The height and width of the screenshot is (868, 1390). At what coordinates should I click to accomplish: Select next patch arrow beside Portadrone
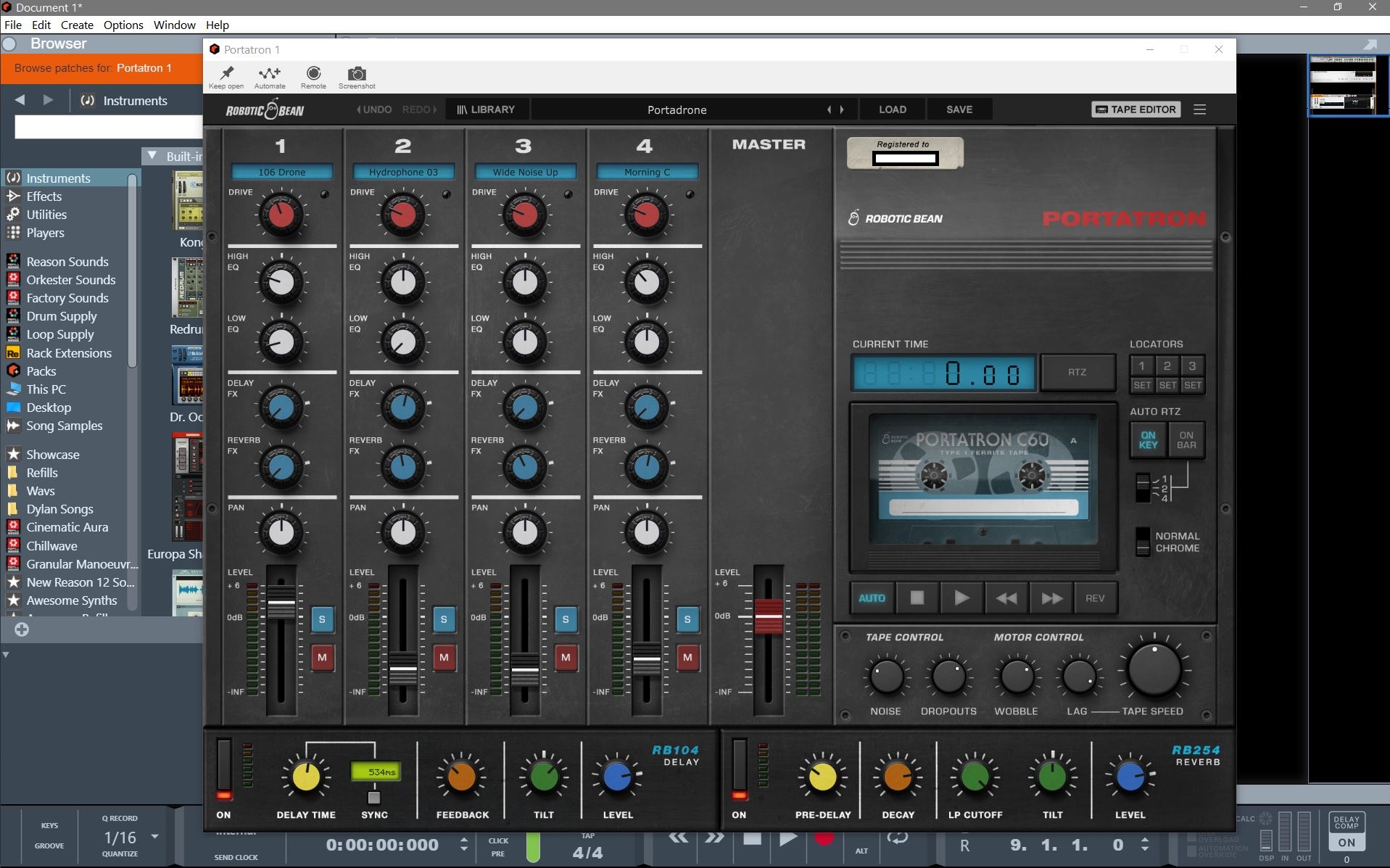(x=842, y=109)
